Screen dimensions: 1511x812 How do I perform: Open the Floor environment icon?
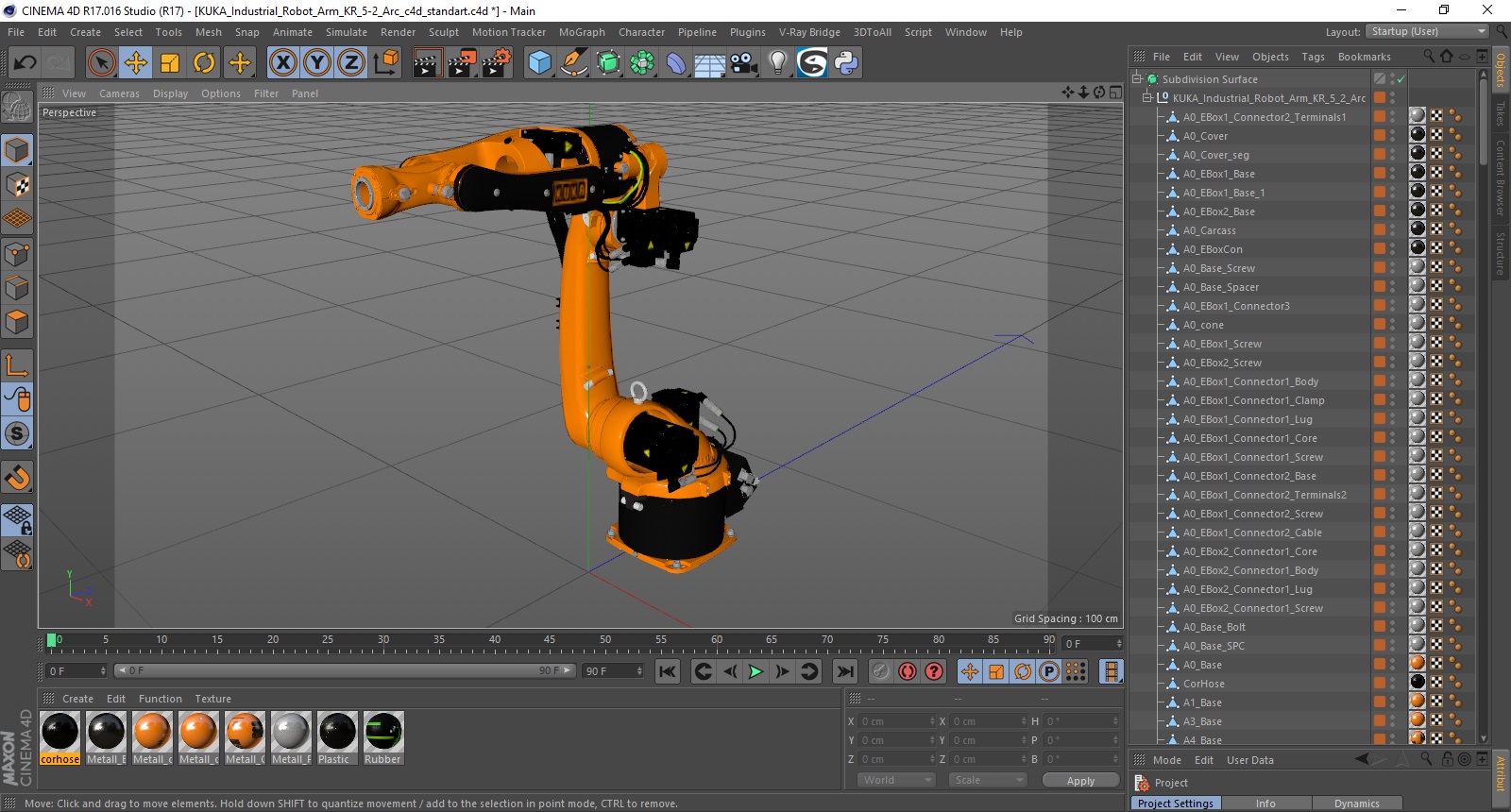point(710,63)
